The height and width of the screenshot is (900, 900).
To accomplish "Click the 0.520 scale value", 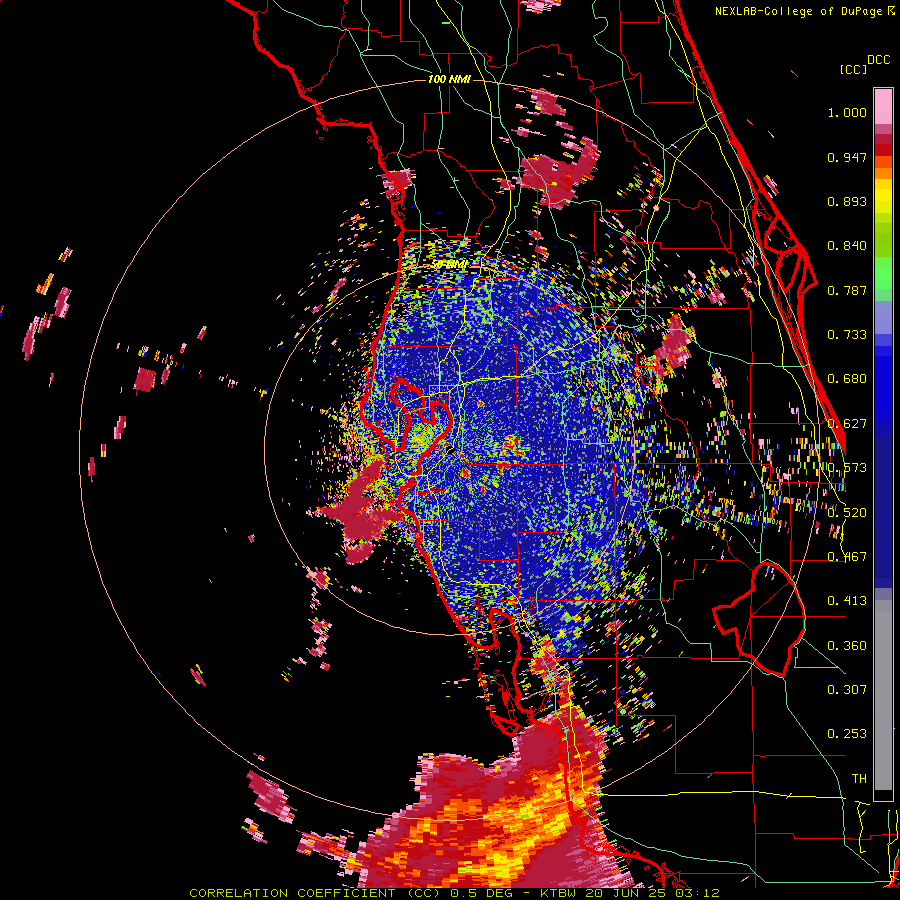I will (847, 513).
